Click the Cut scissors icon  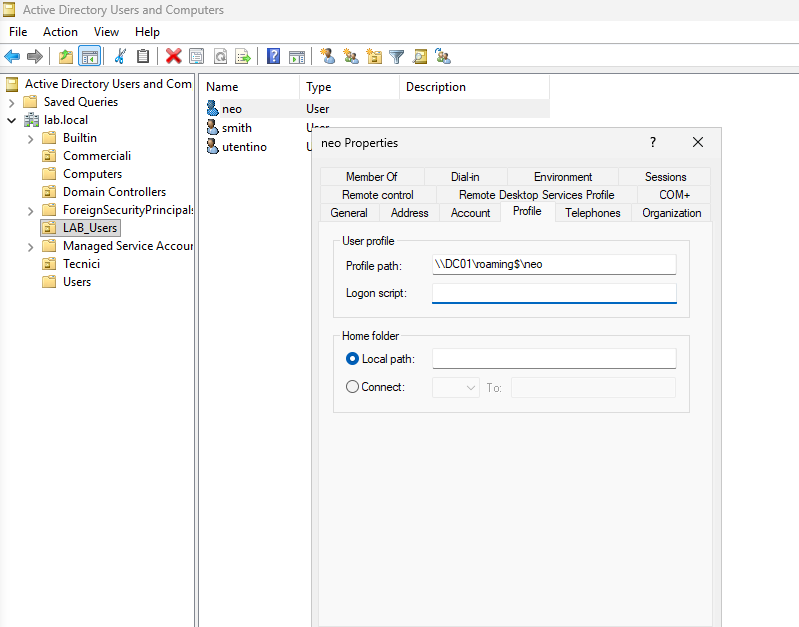pos(120,57)
